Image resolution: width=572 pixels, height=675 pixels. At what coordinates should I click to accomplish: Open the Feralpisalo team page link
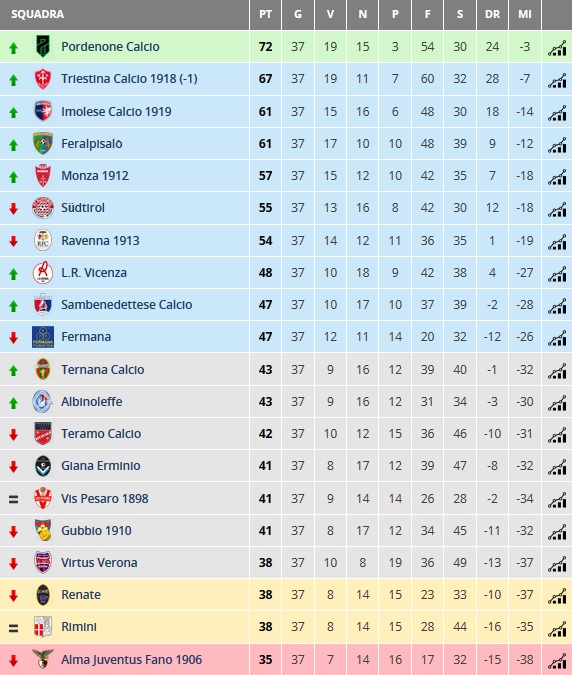click(x=92, y=144)
